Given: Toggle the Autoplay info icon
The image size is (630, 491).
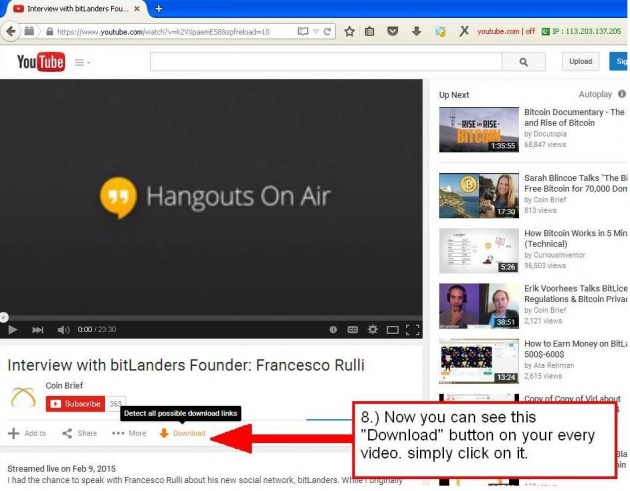Looking at the screenshot, I should (x=622, y=94).
